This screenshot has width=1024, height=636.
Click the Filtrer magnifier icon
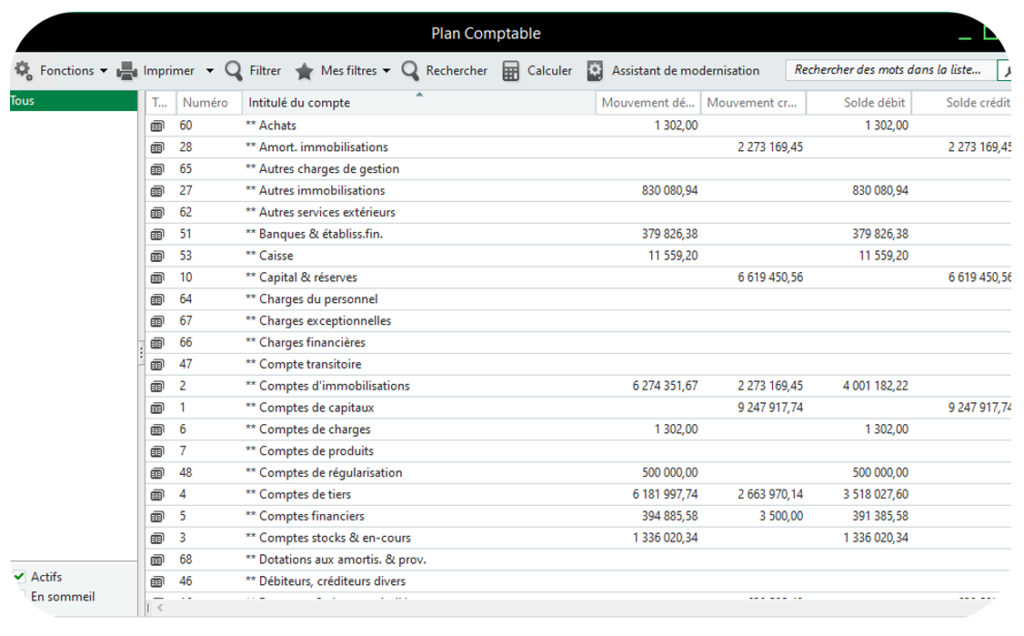coord(234,71)
